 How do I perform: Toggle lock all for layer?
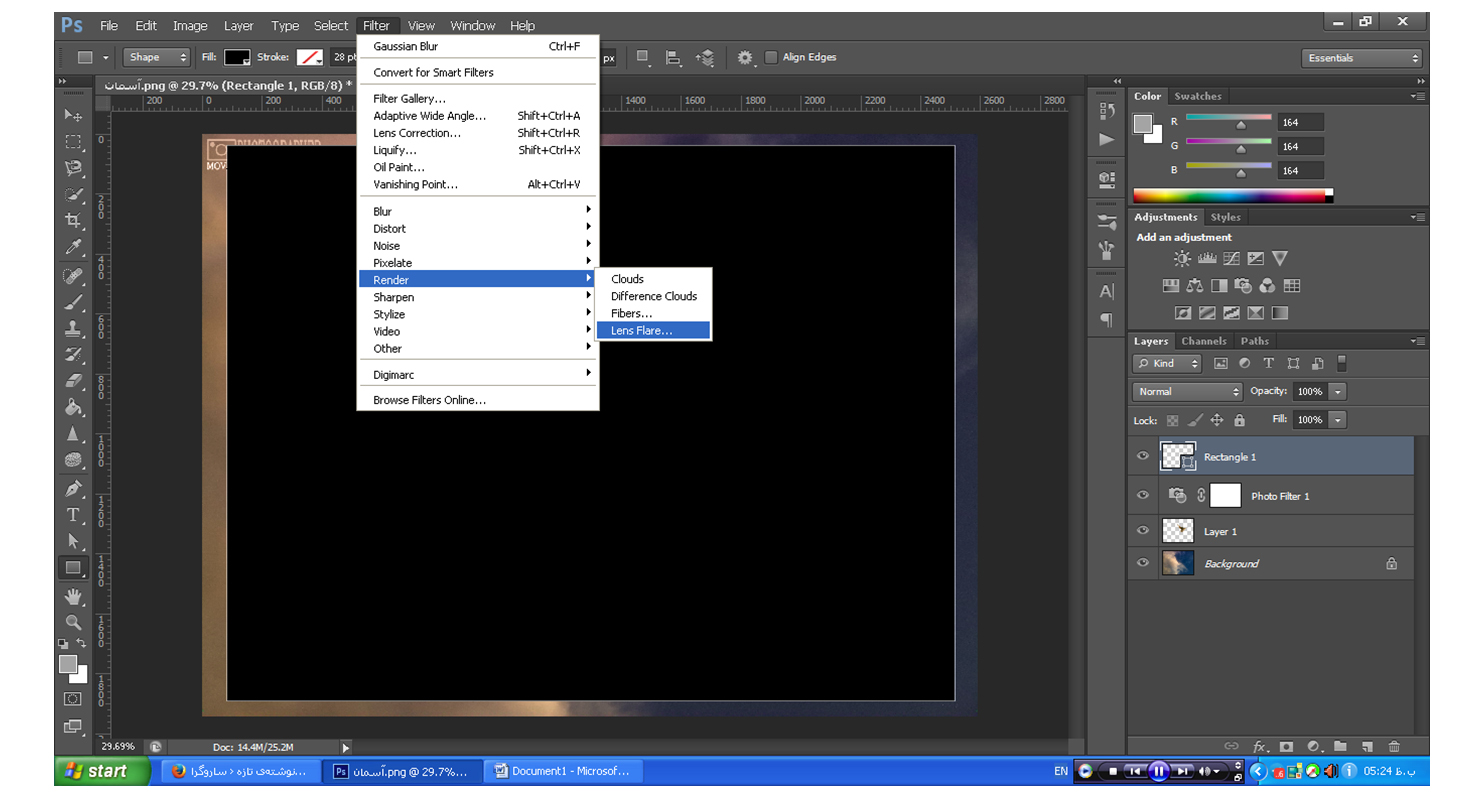tap(1239, 420)
